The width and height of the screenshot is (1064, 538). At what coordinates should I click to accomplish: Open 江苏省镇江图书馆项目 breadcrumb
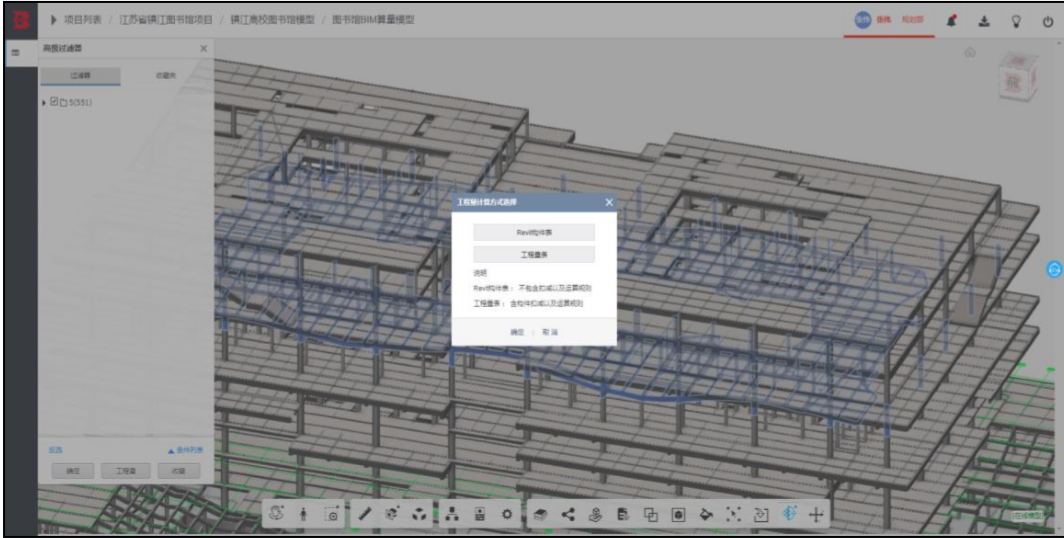click(166, 20)
